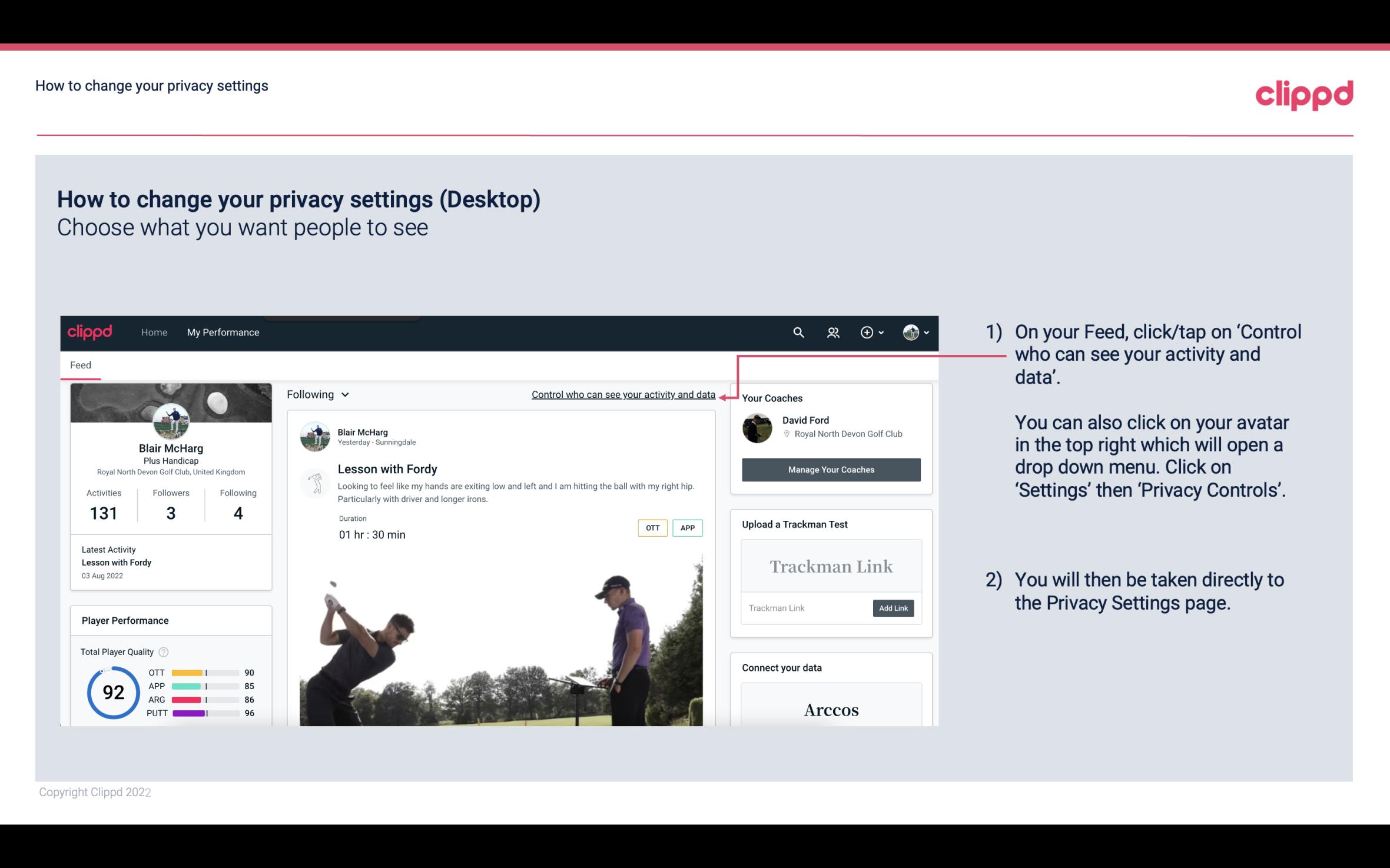Expand the My Performance navigation menu
The image size is (1390, 868).
tap(222, 332)
